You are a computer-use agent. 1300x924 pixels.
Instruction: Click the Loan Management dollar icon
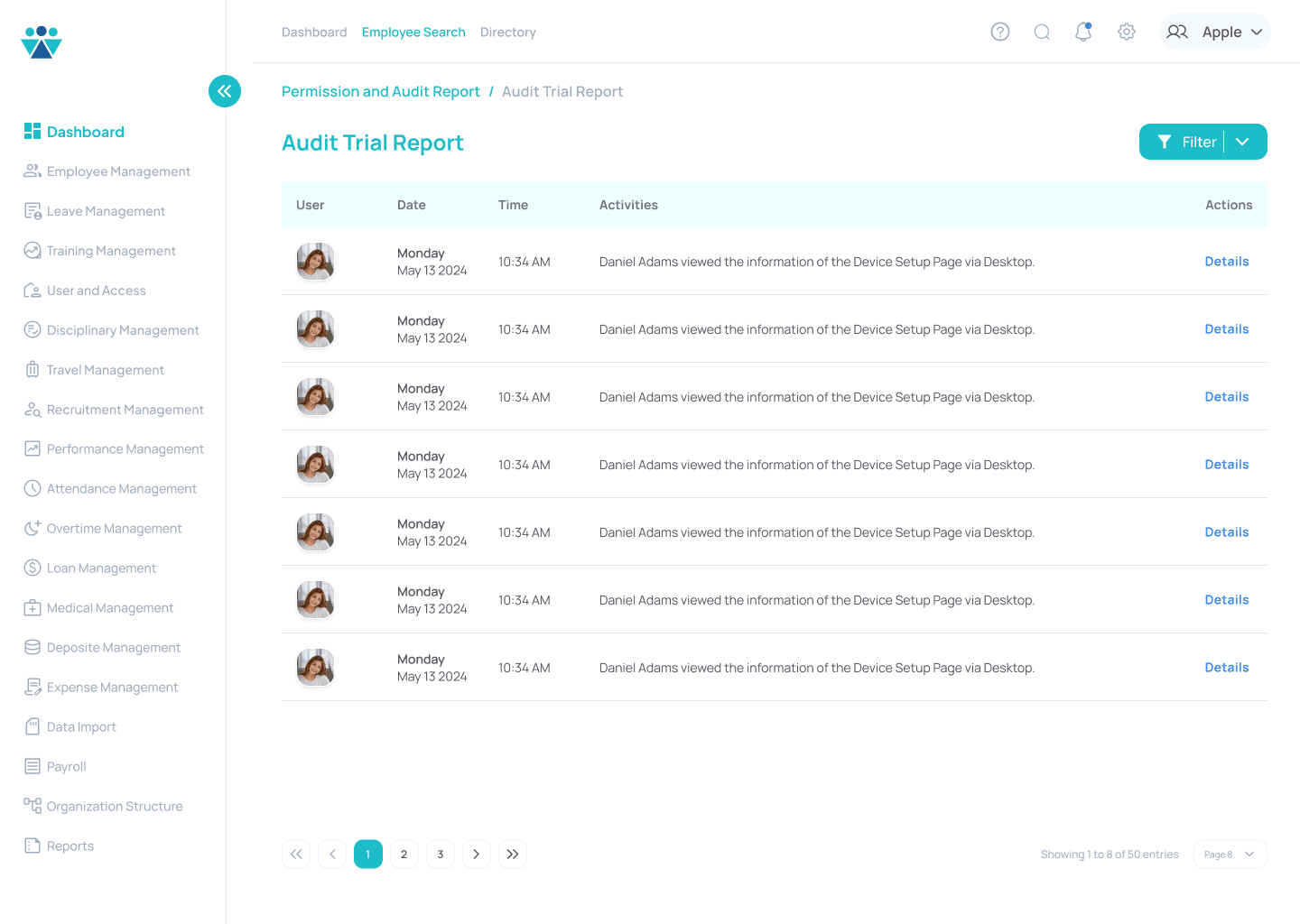pyautogui.click(x=32, y=568)
